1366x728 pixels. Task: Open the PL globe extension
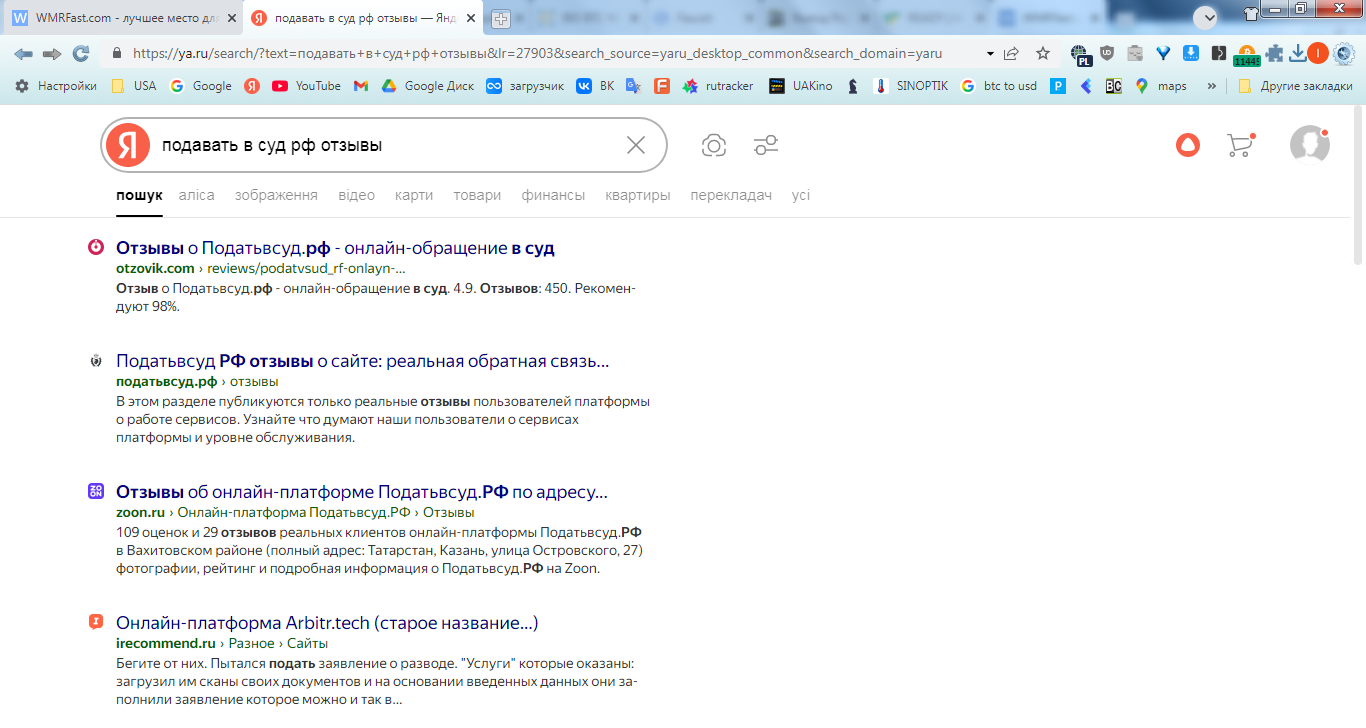1080,54
